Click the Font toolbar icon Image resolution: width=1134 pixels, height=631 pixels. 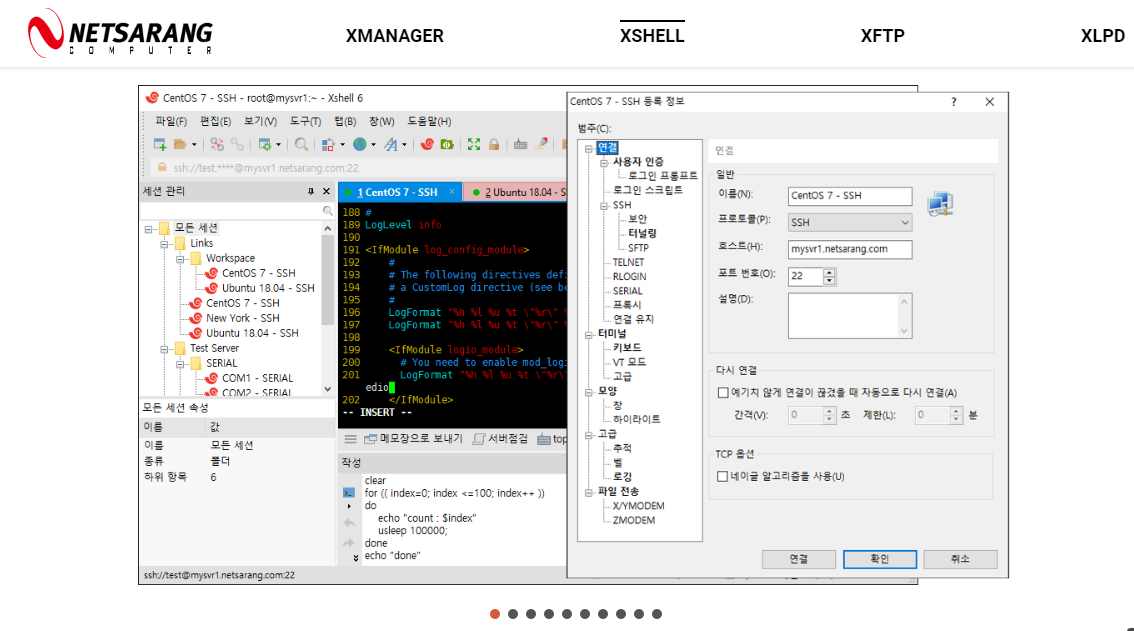point(391,145)
